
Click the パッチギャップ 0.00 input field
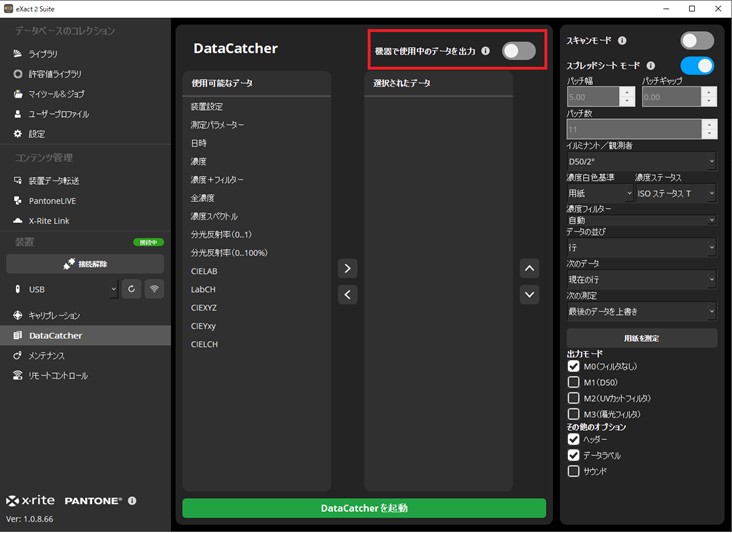671,97
